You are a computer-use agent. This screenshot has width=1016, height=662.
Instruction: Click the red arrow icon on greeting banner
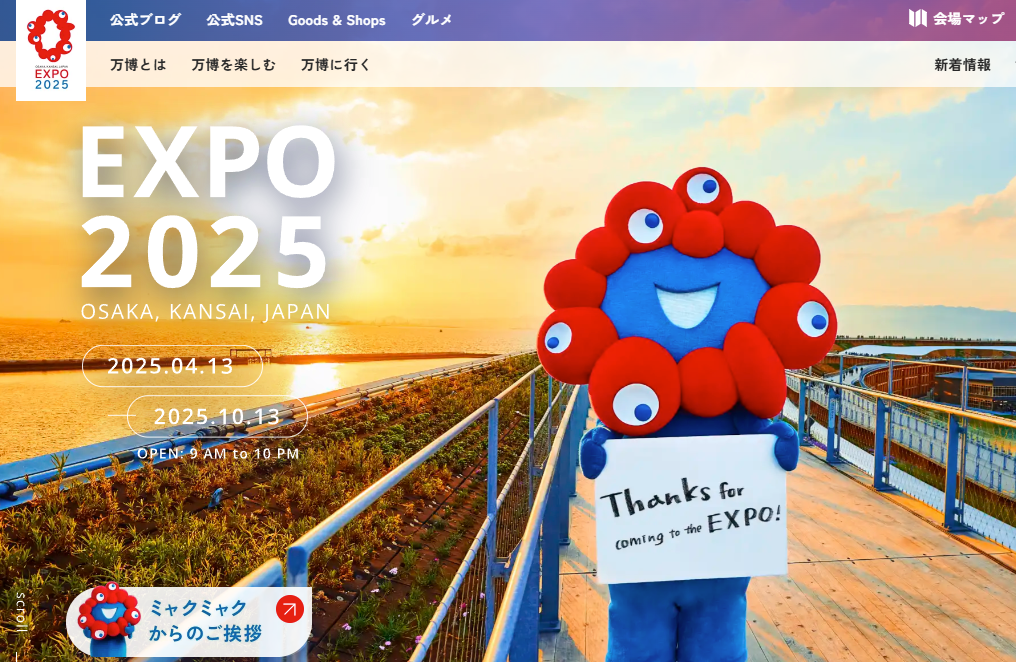(289, 609)
